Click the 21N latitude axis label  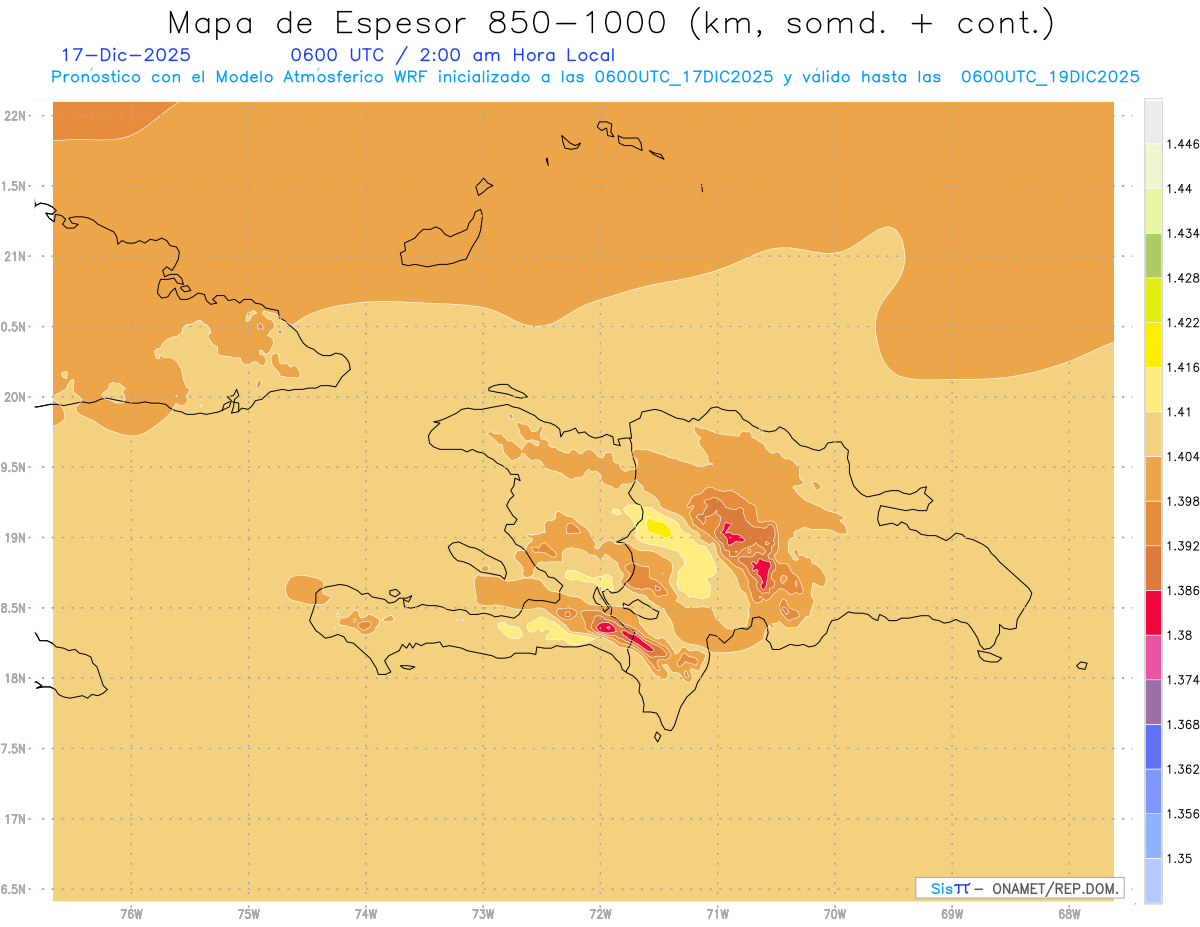point(15,256)
